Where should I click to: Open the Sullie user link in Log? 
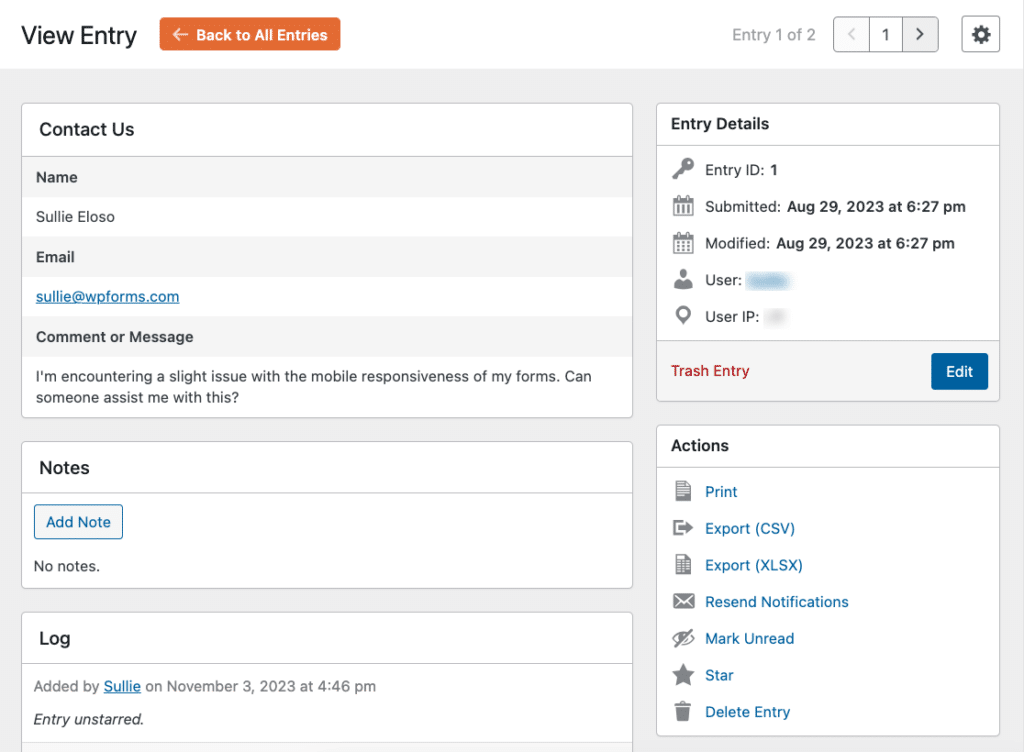pos(122,687)
